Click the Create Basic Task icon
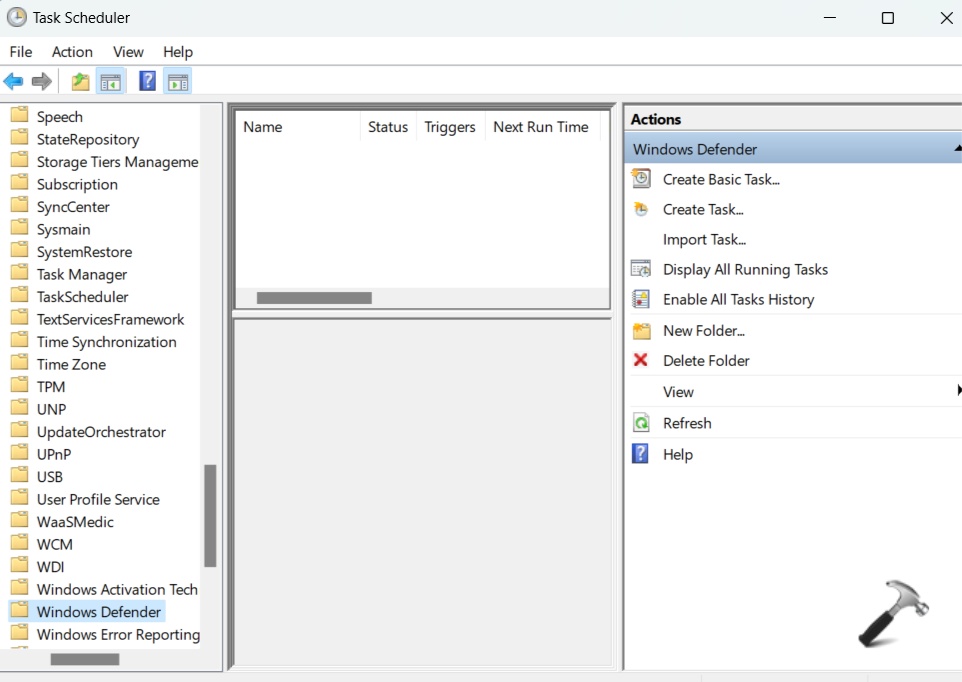 [x=641, y=179]
